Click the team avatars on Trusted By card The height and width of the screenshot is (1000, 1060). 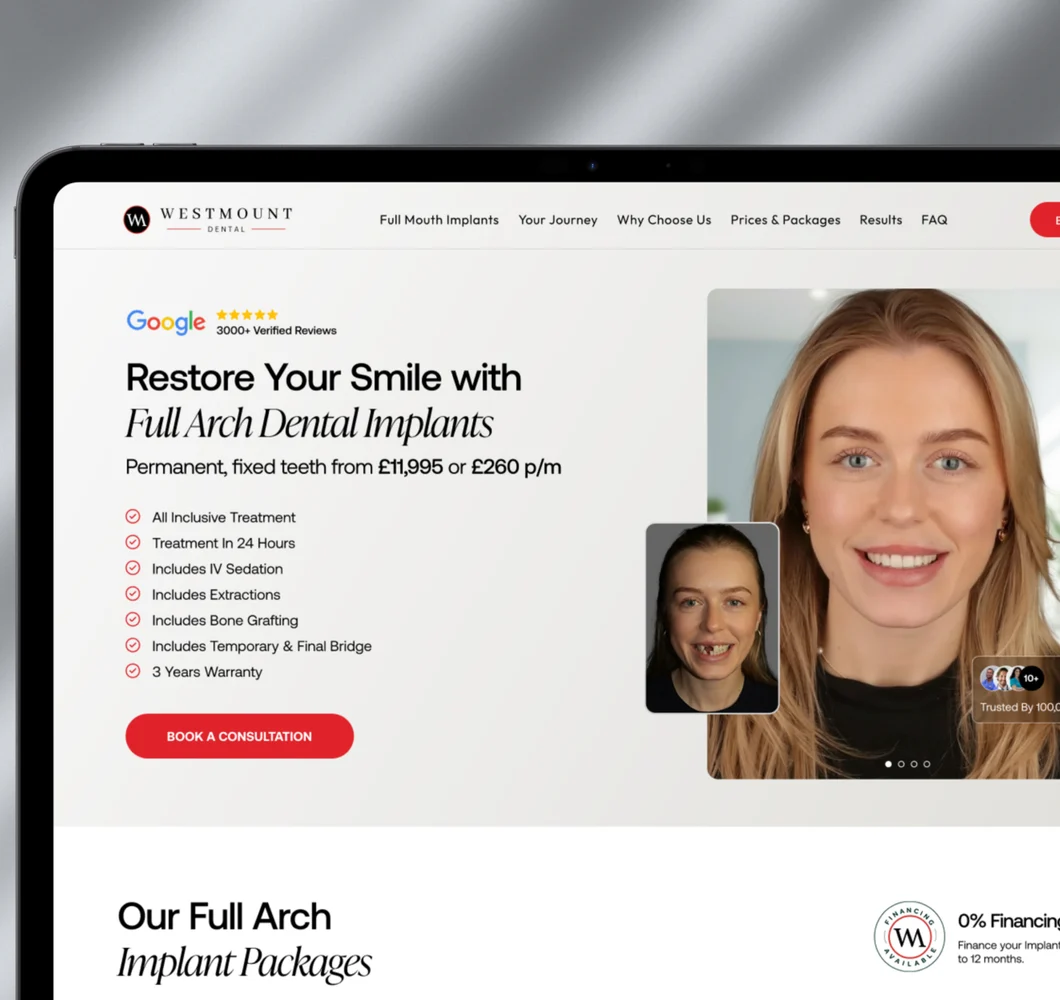[1003, 678]
